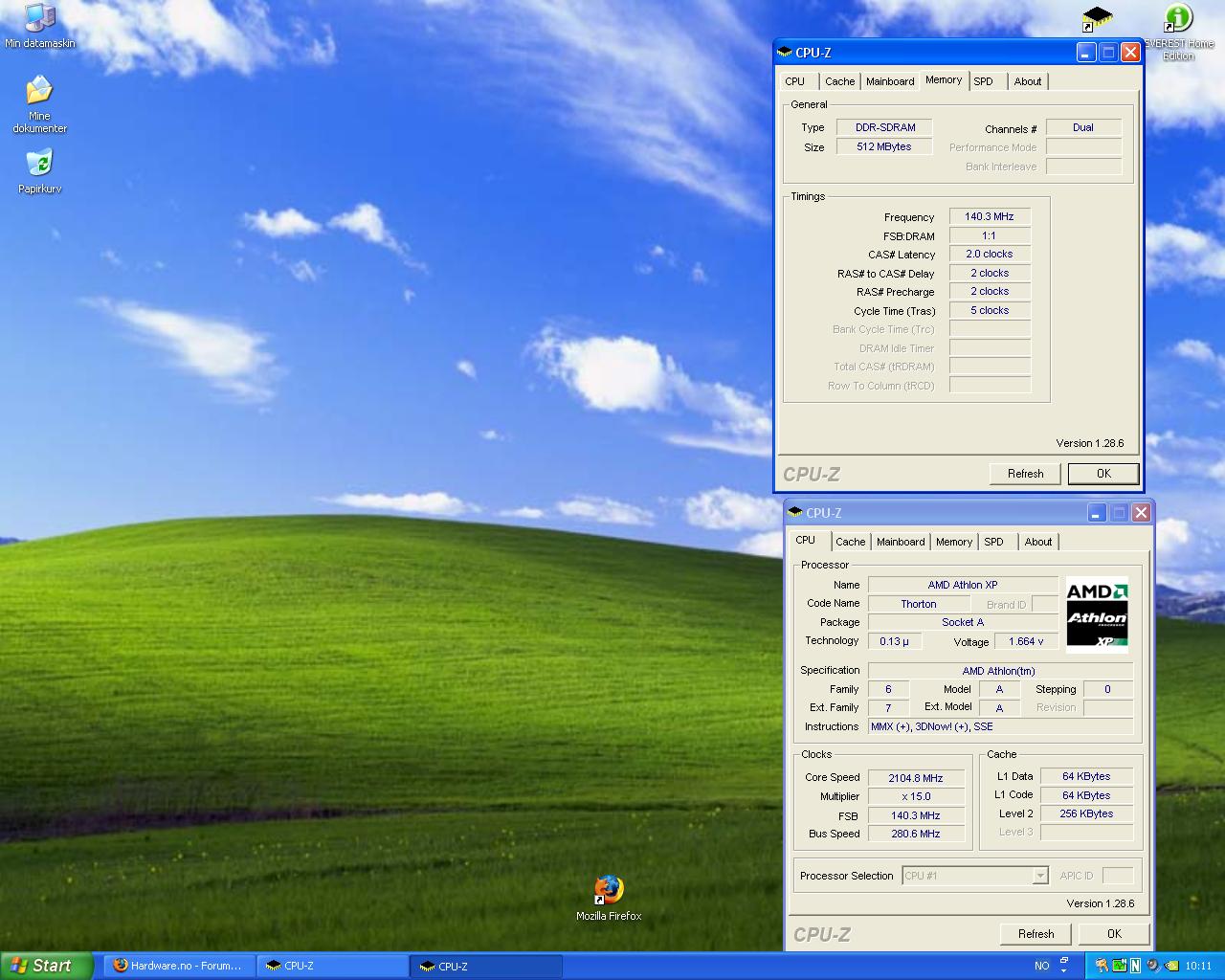The width and height of the screenshot is (1225, 980).
Task: Click the Level 2 cache 256 KBytes value
Action: 1086,813
